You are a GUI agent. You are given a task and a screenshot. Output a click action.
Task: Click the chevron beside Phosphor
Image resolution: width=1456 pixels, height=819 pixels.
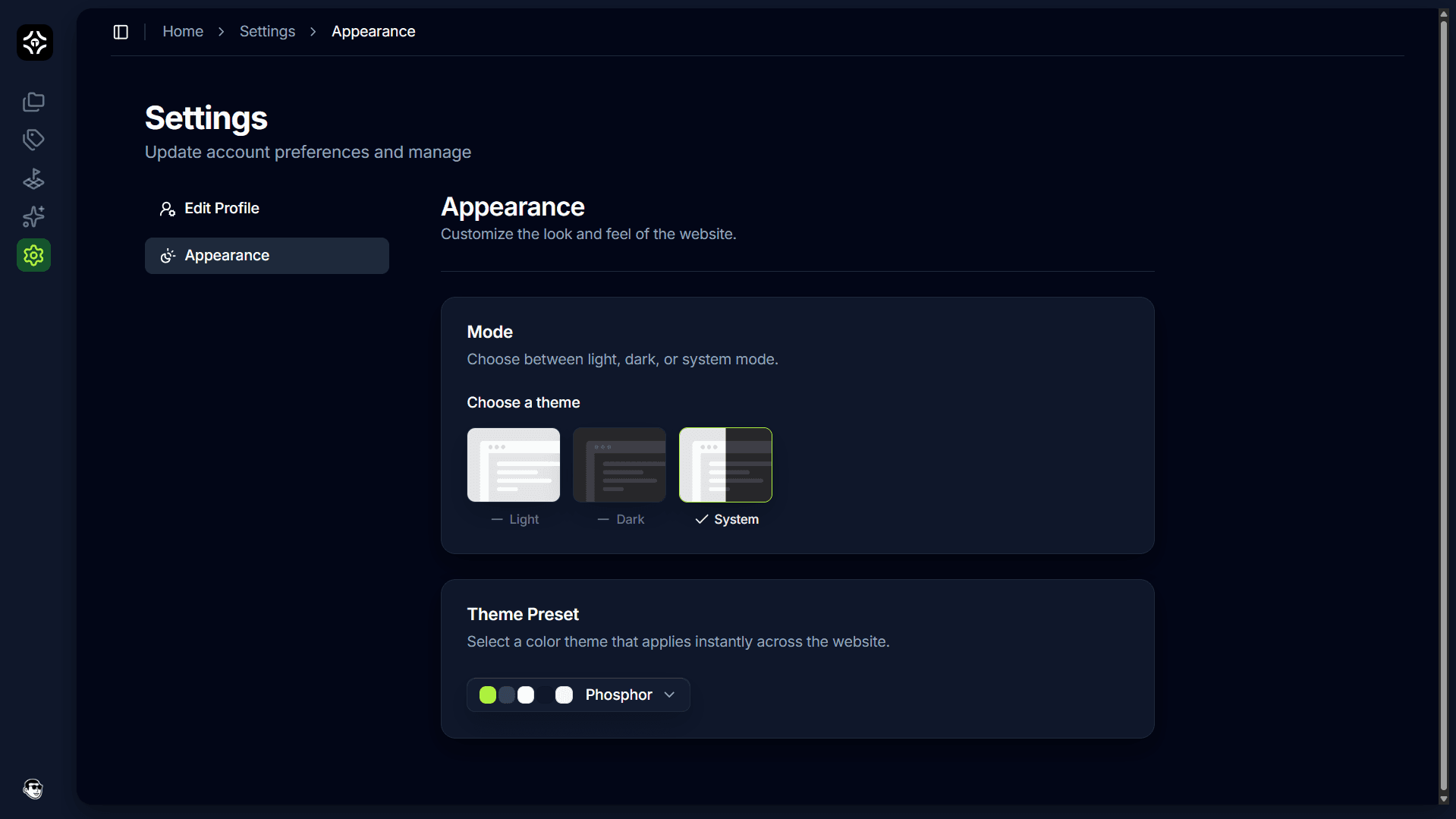pos(669,695)
